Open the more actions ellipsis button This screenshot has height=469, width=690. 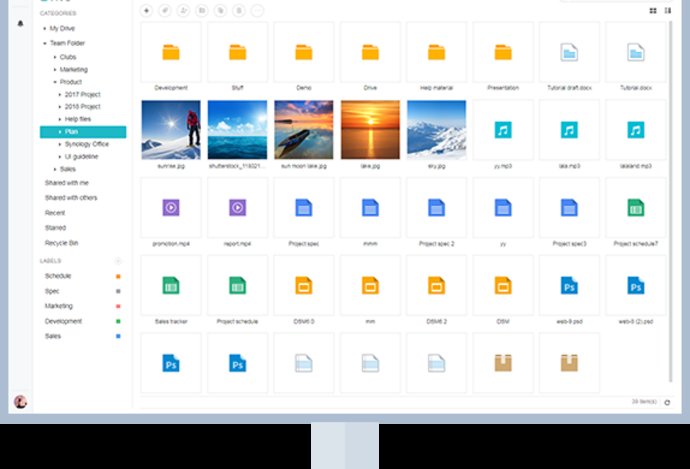point(257,10)
